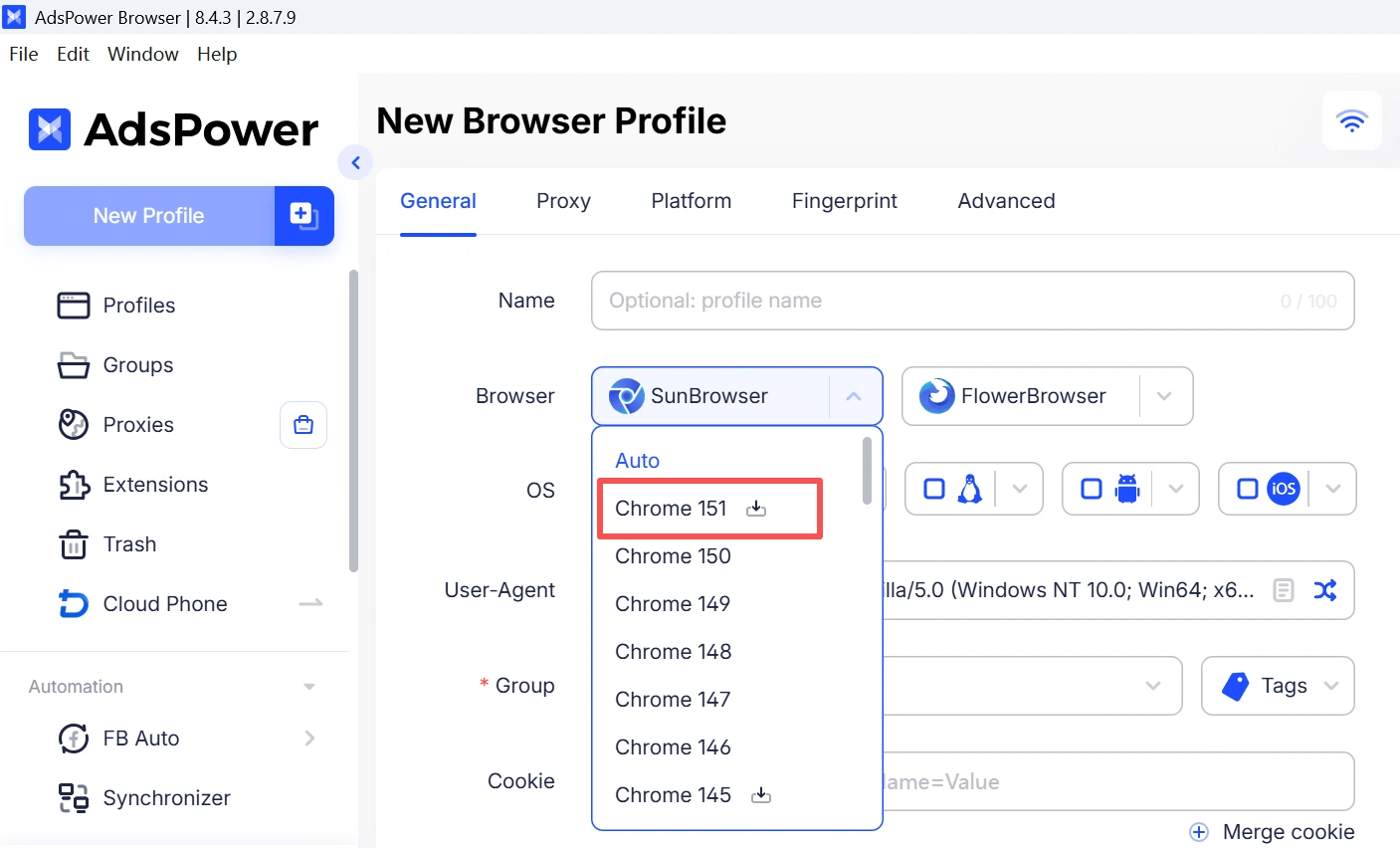The height and width of the screenshot is (848, 1400).
Task: Download Chrome 151 kernel icon
Action: (756, 509)
